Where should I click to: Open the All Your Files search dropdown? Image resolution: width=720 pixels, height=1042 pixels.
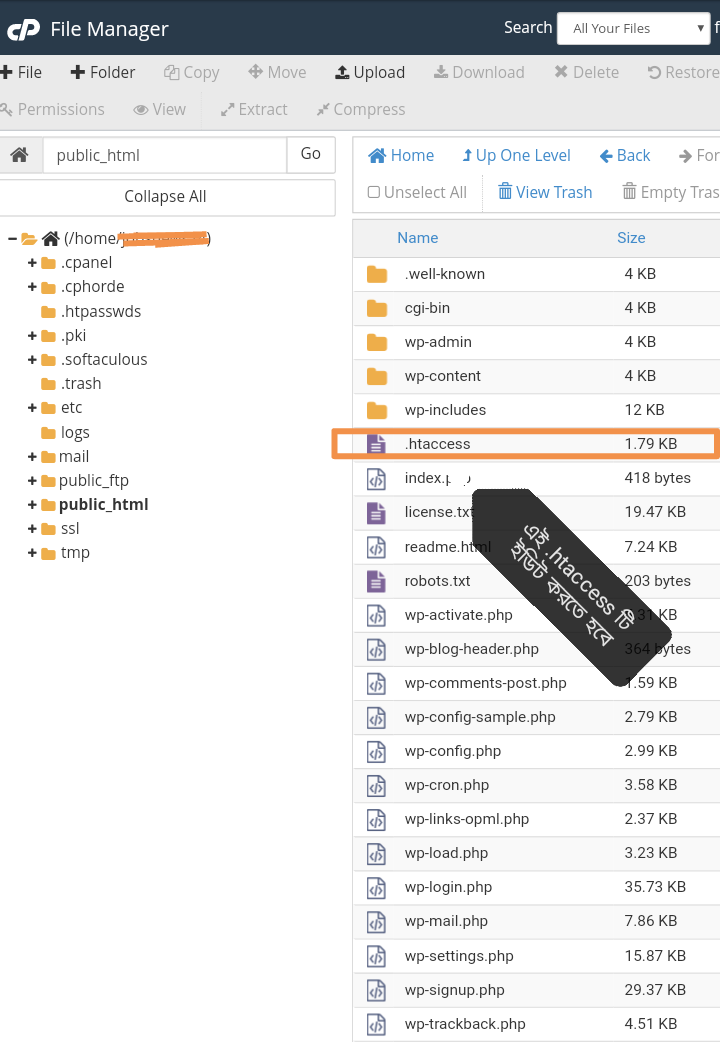633,28
